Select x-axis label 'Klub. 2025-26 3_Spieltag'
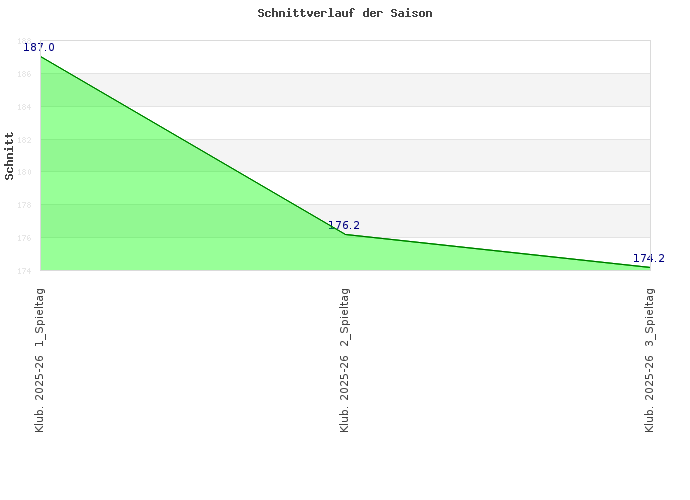Screen dimensions: 690x500 [x=650, y=360]
